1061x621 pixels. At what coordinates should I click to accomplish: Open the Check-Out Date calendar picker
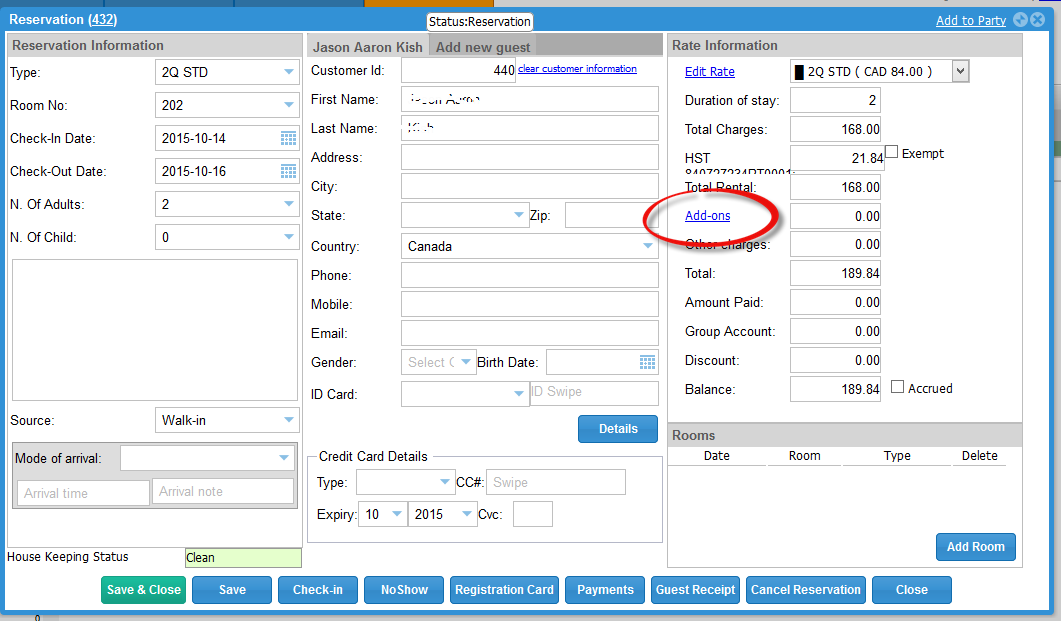point(288,171)
